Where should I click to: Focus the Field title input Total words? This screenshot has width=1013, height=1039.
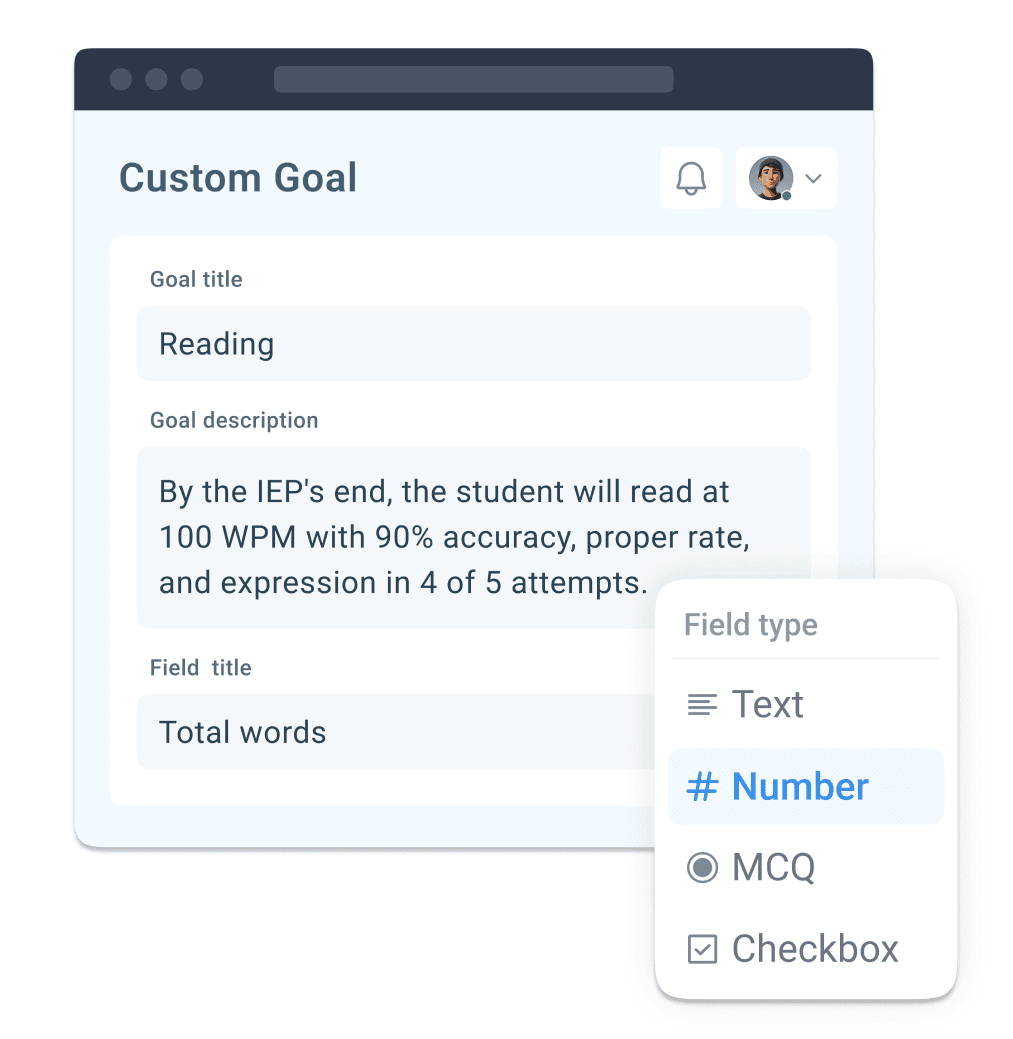pos(396,732)
